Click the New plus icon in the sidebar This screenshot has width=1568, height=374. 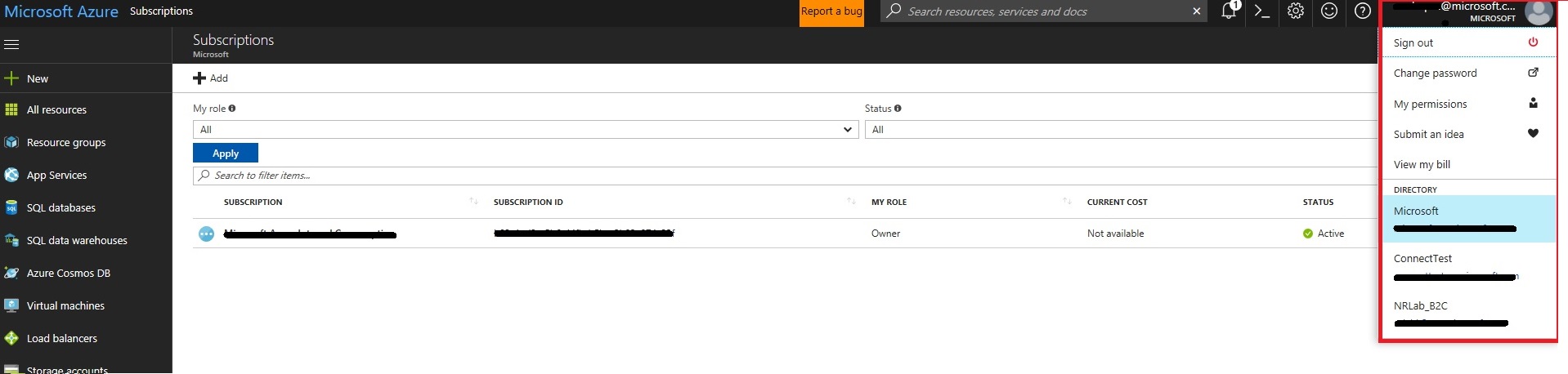[11, 78]
